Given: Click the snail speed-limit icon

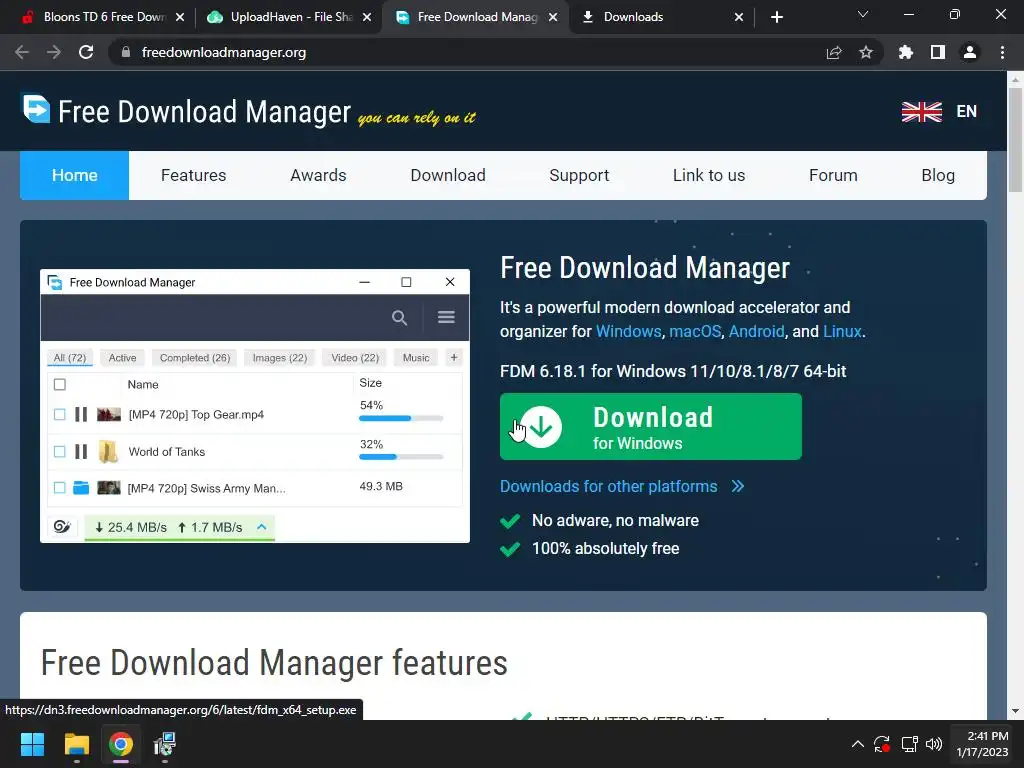Looking at the screenshot, I should pyautogui.click(x=62, y=526).
